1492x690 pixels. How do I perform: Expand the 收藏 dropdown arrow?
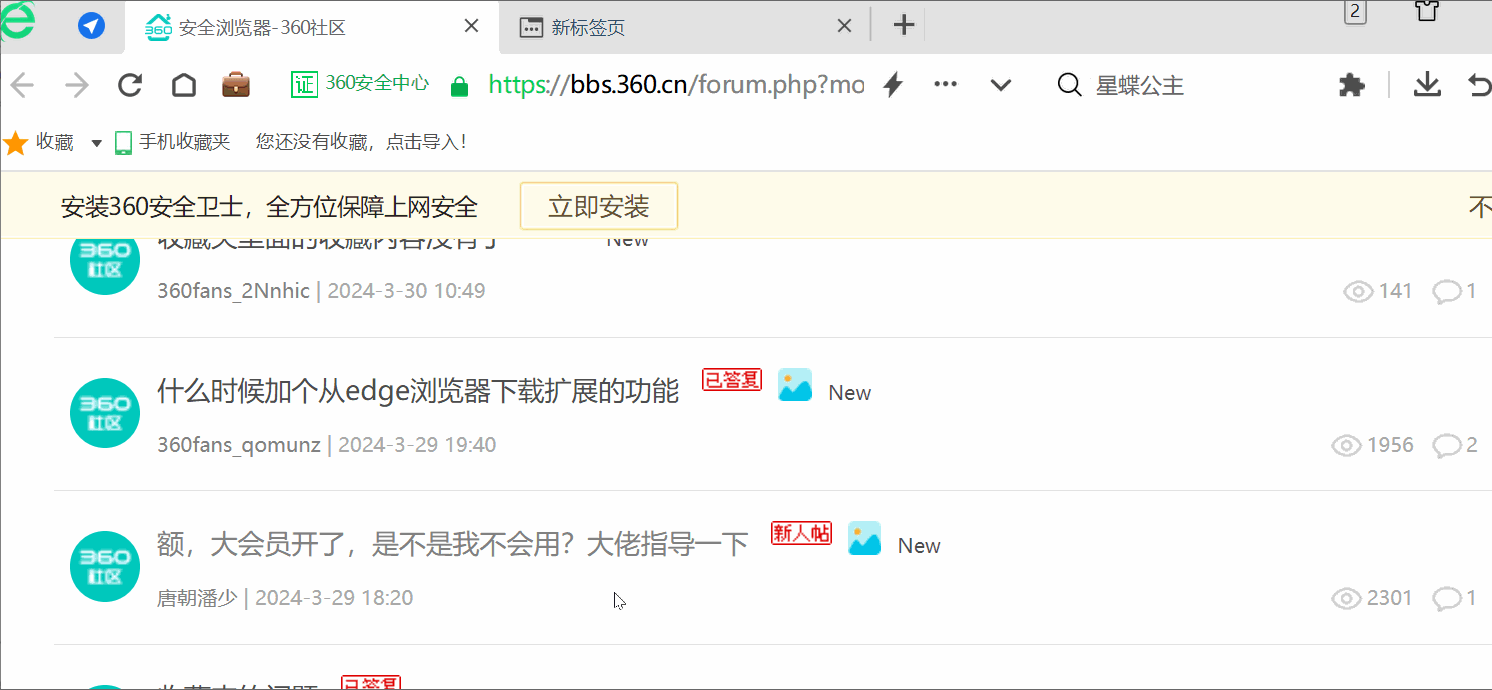point(97,144)
